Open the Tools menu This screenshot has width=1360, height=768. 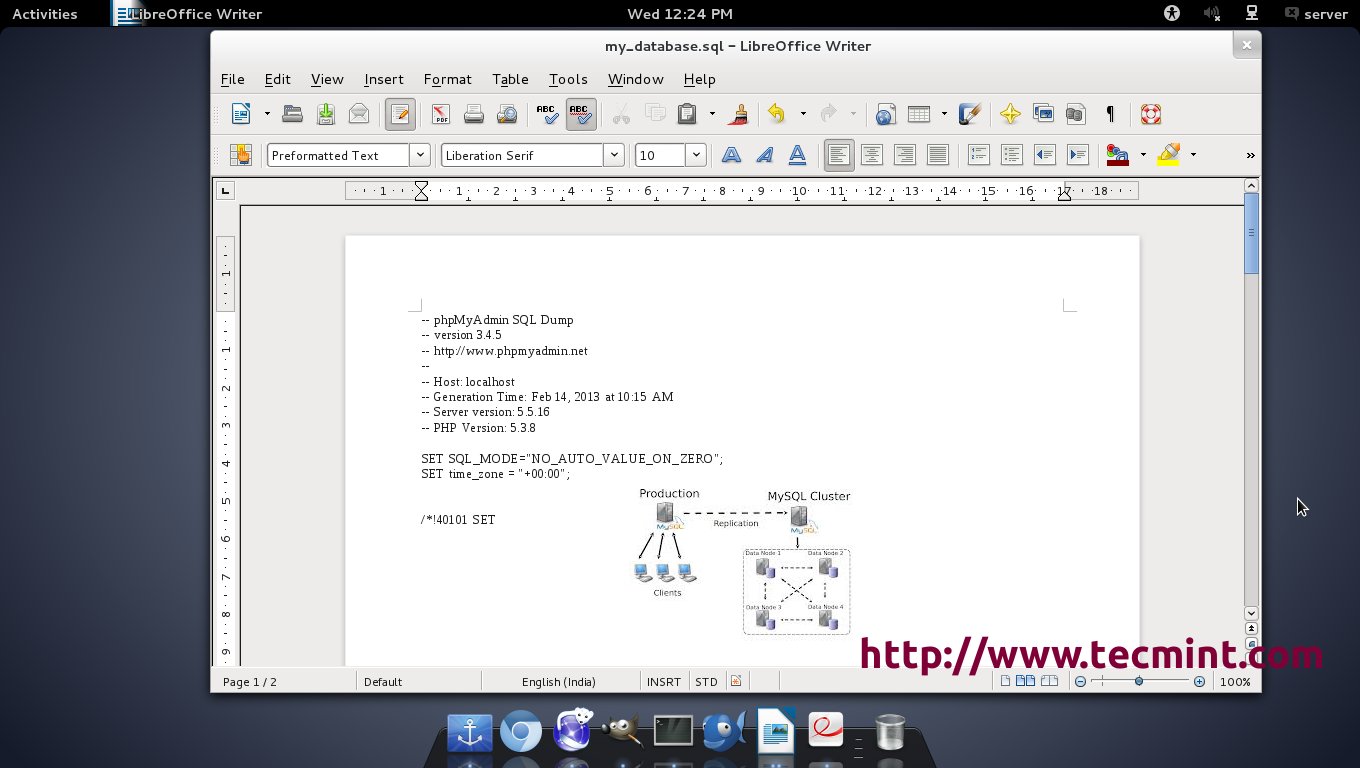coord(568,79)
